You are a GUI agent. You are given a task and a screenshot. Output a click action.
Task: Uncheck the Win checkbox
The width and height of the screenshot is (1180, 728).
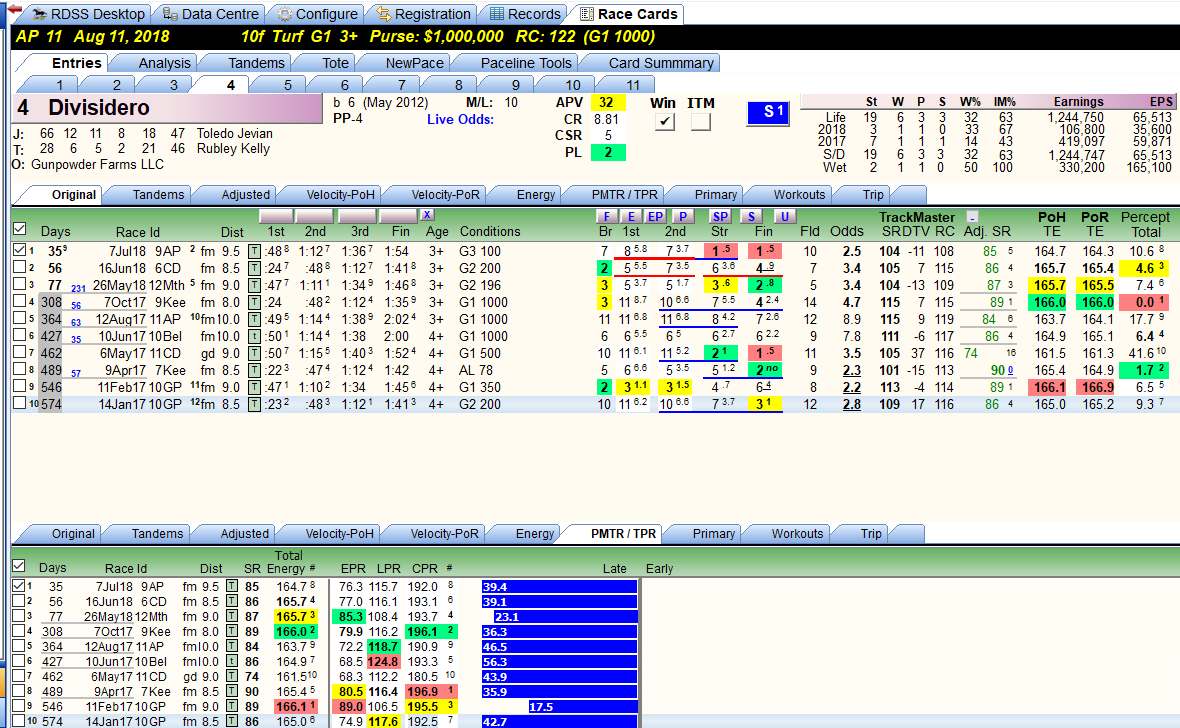point(664,121)
